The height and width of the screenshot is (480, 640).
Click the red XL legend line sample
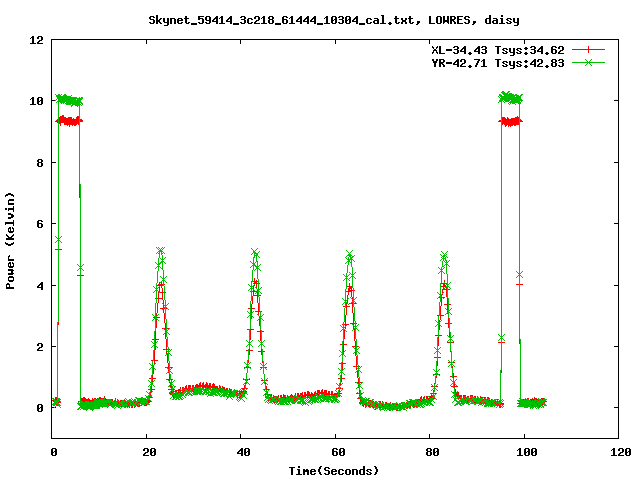tap(588, 50)
